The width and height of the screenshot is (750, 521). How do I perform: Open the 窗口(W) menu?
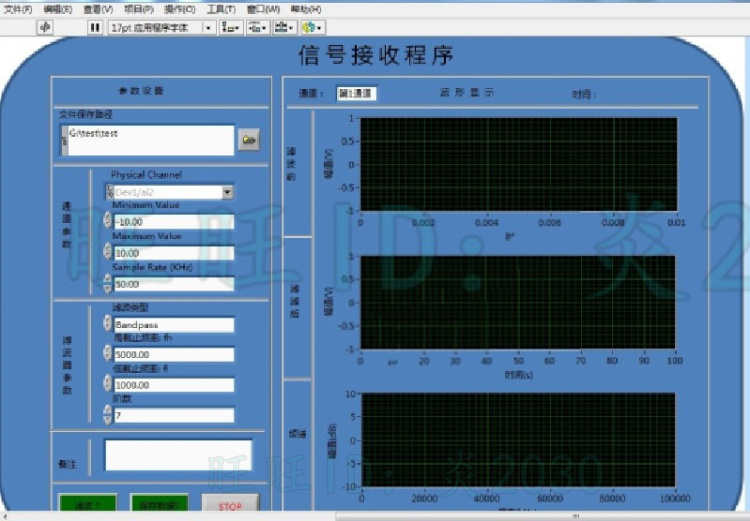click(x=263, y=9)
